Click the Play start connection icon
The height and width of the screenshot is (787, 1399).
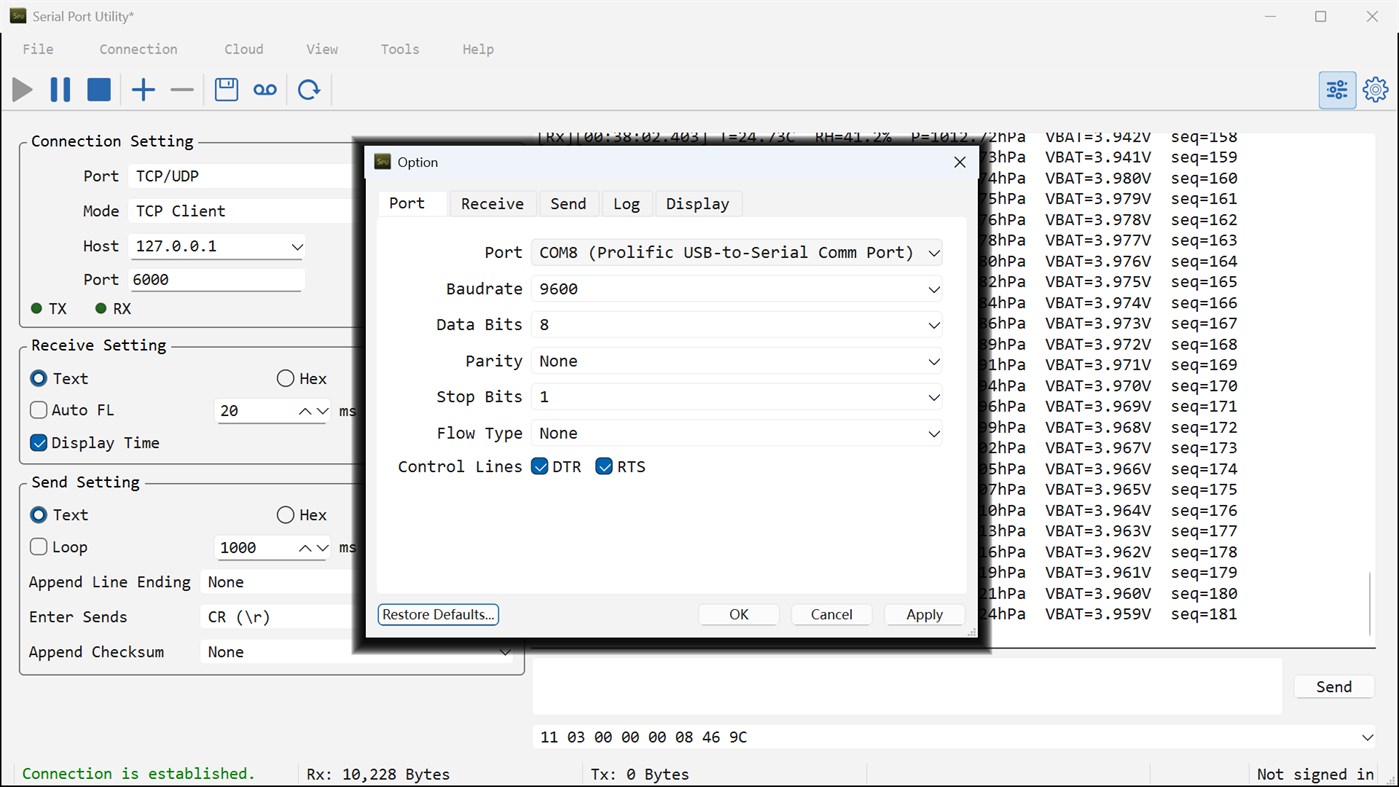22,90
